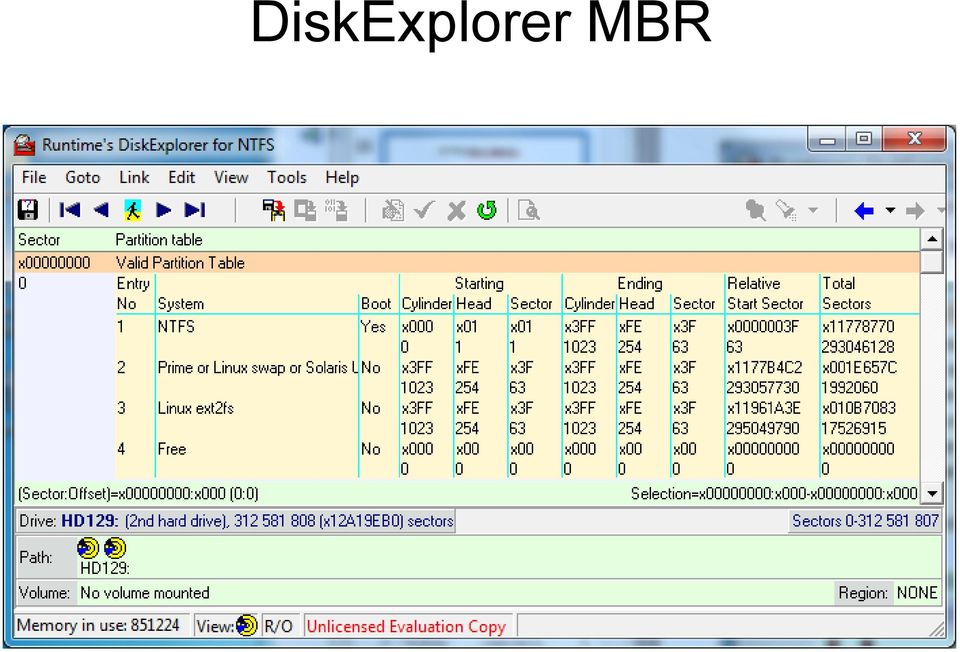The image size is (960, 652).
Task: Click the red-arrow disk save icon in toolbar
Action: tap(274, 210)
